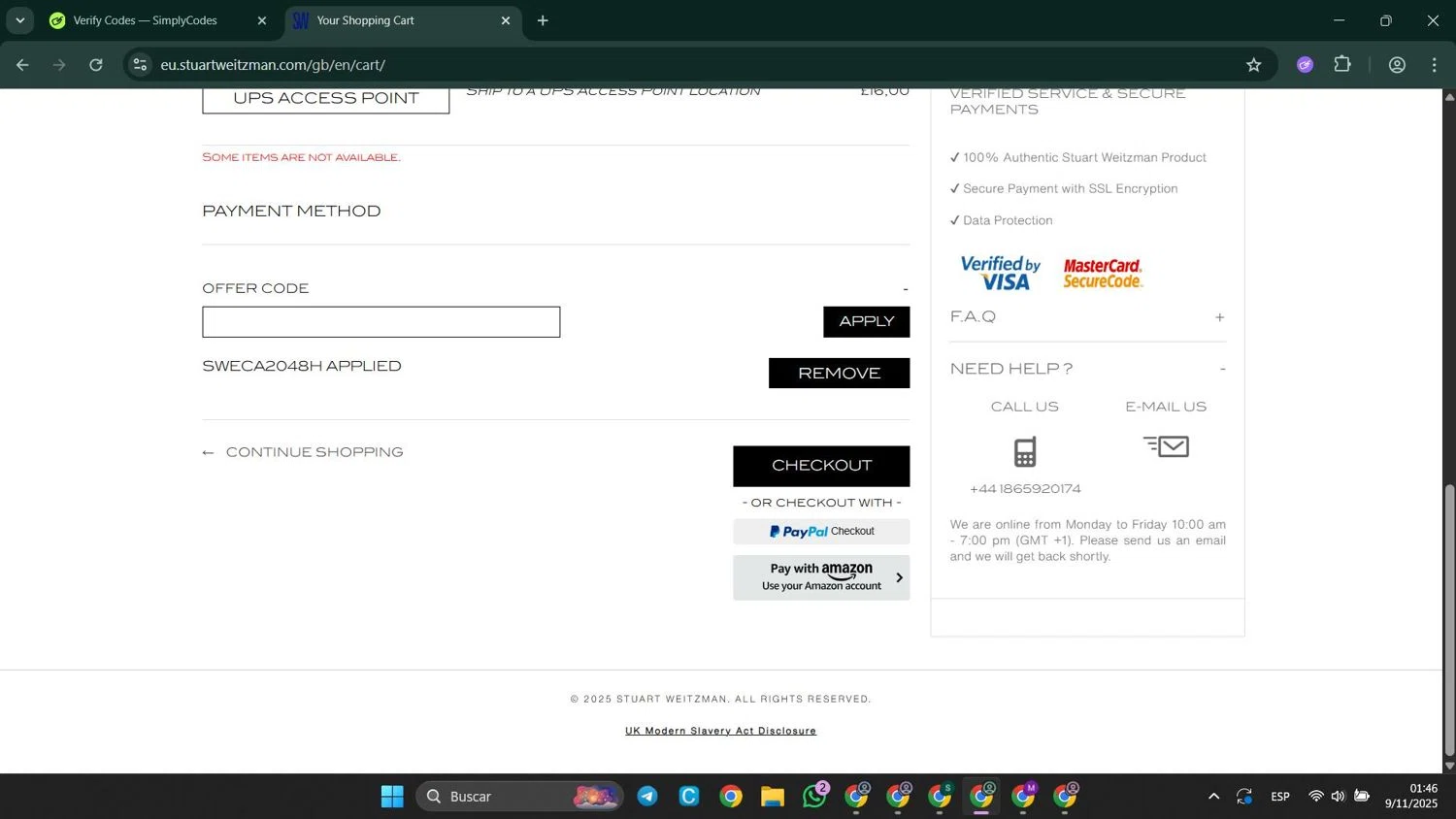Close the Your Shopping Cart tab
Screen dimensions: 1456x819
pyautogui.click(x=505, y=20)
